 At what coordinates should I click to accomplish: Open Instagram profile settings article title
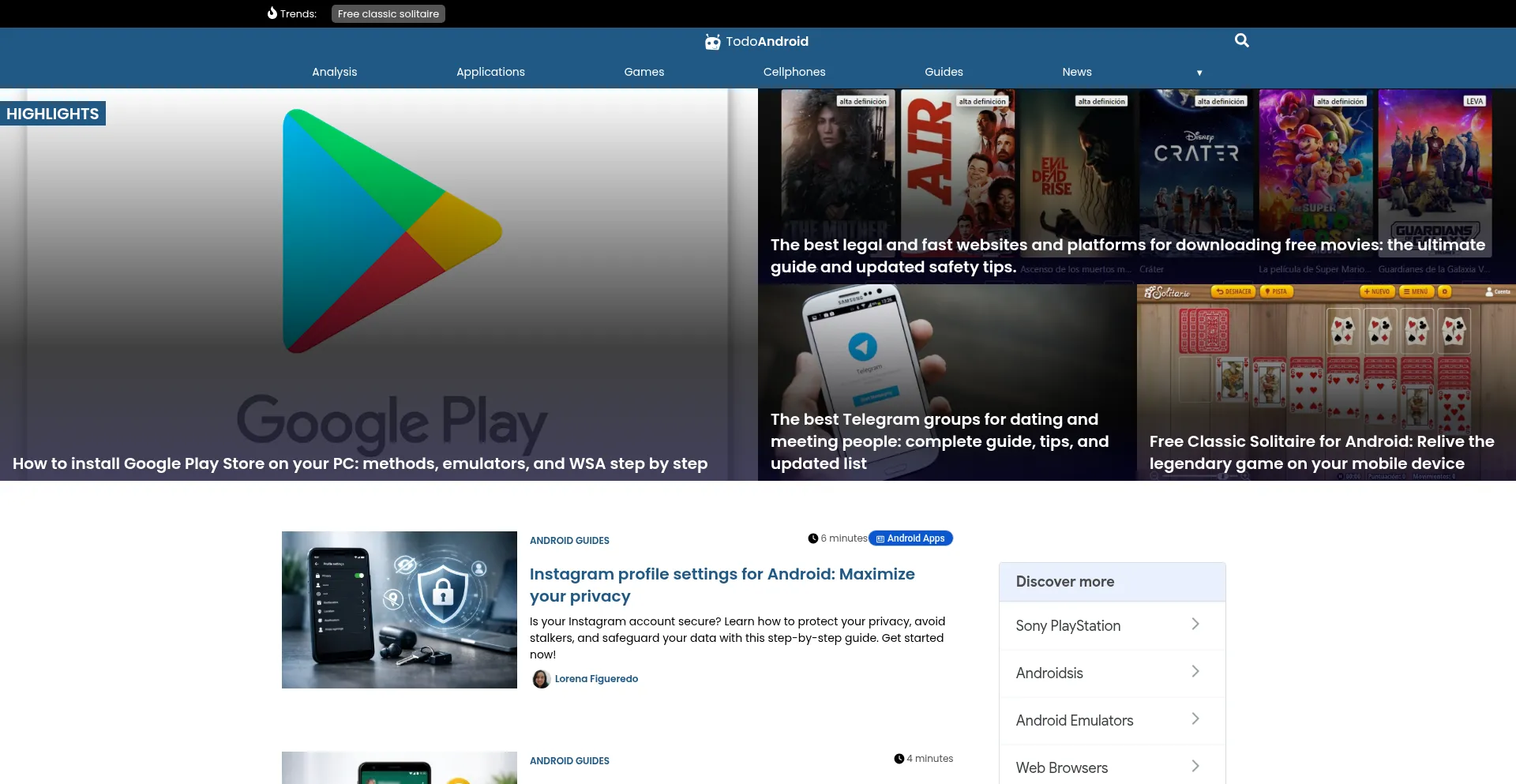click(x=722, y=585)
